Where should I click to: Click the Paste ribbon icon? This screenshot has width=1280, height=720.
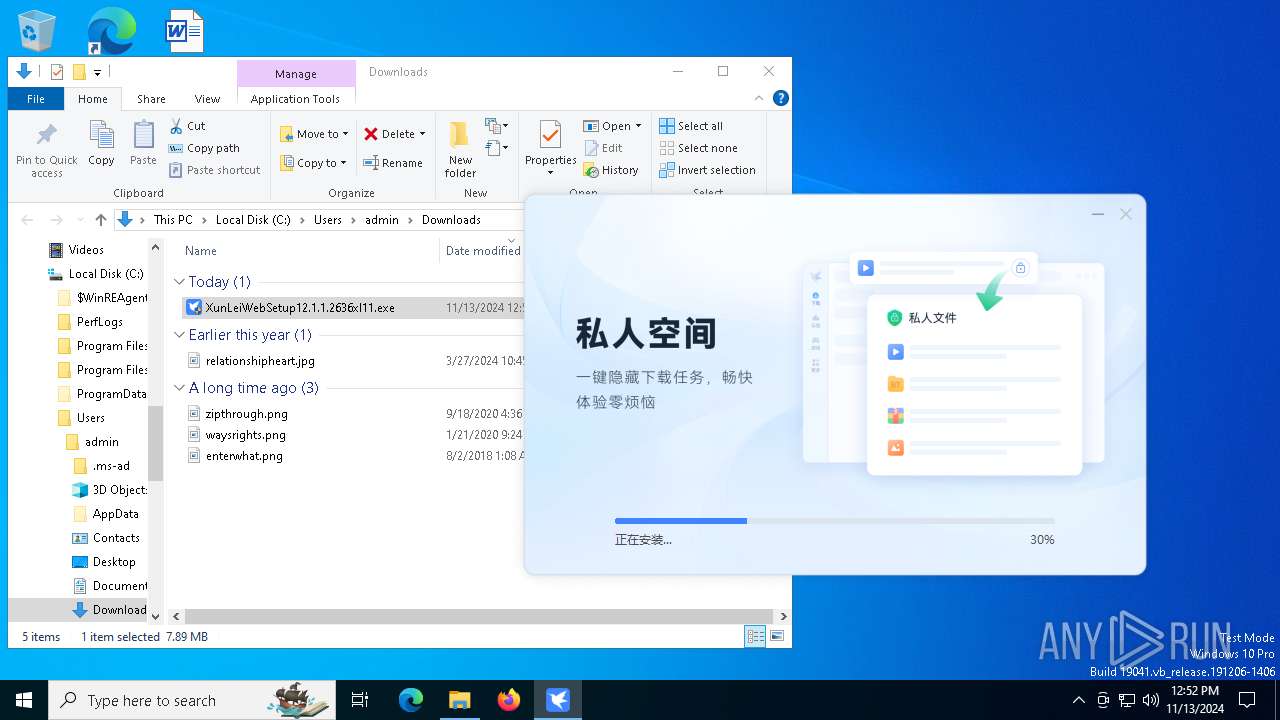143,143
